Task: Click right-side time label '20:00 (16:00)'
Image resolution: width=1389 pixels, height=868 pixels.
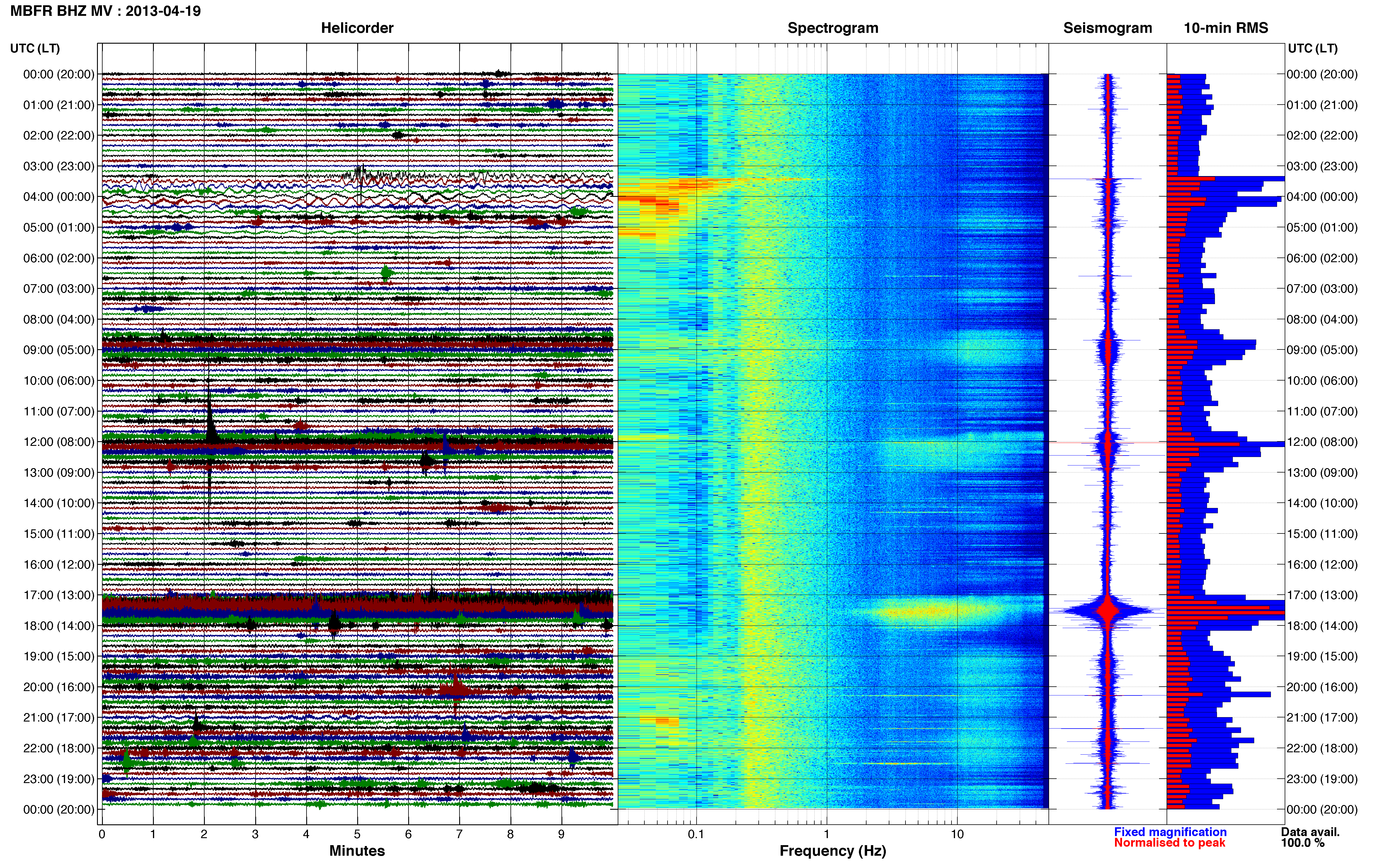Action: 1322,687
